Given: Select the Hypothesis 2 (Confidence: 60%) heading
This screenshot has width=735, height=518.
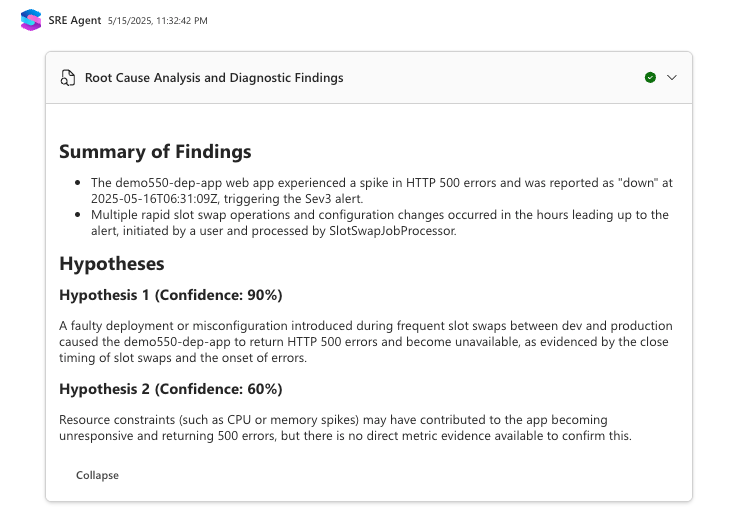Looking at the screenshot, I should 171,389.
